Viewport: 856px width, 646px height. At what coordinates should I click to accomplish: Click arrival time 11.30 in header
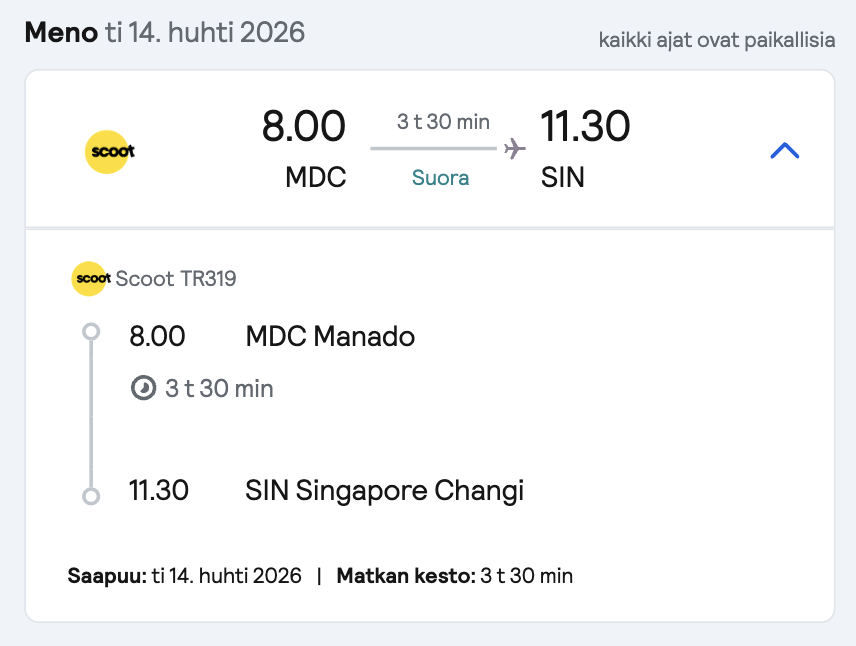tap(585, 126)
